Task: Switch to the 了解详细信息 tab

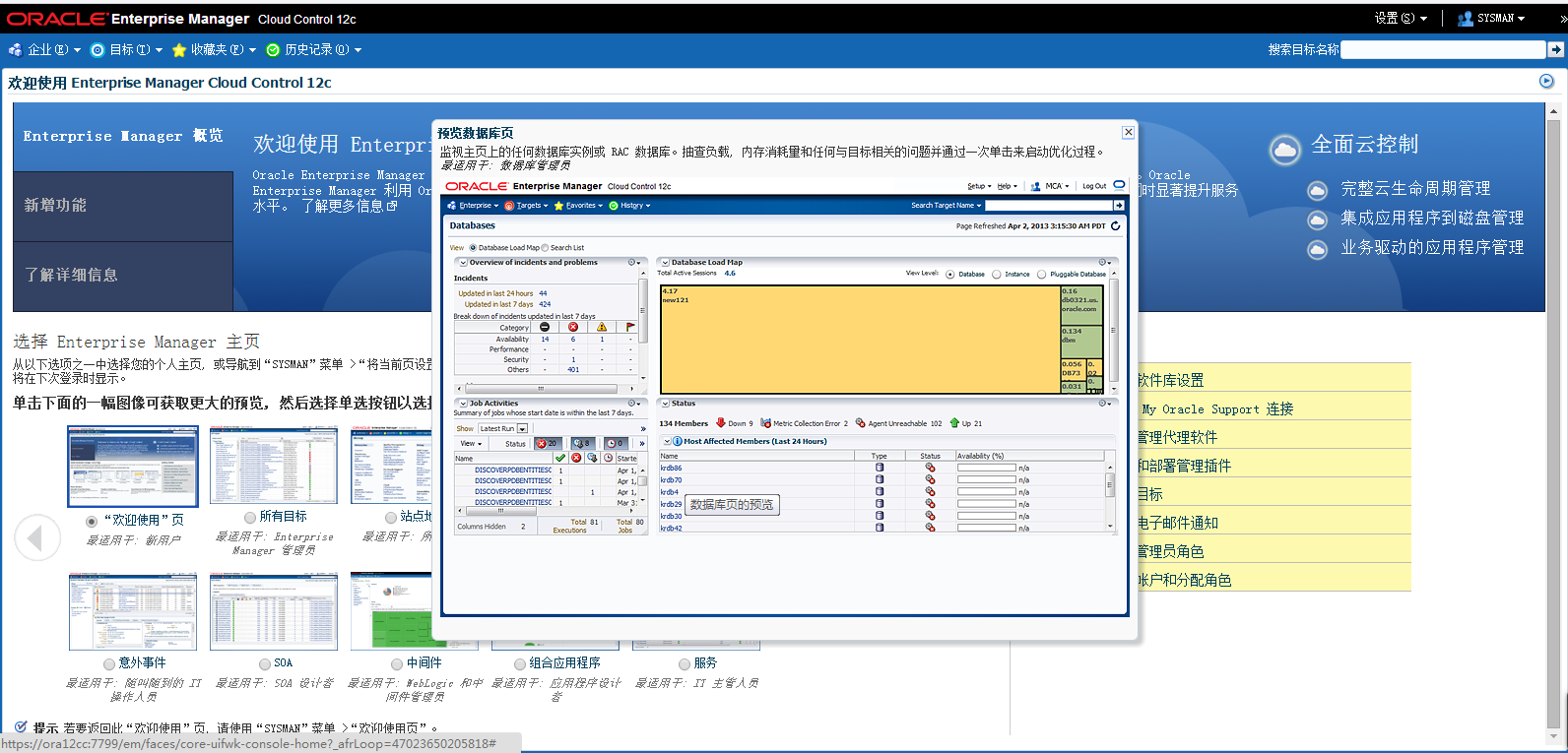Action: (123, 276)
